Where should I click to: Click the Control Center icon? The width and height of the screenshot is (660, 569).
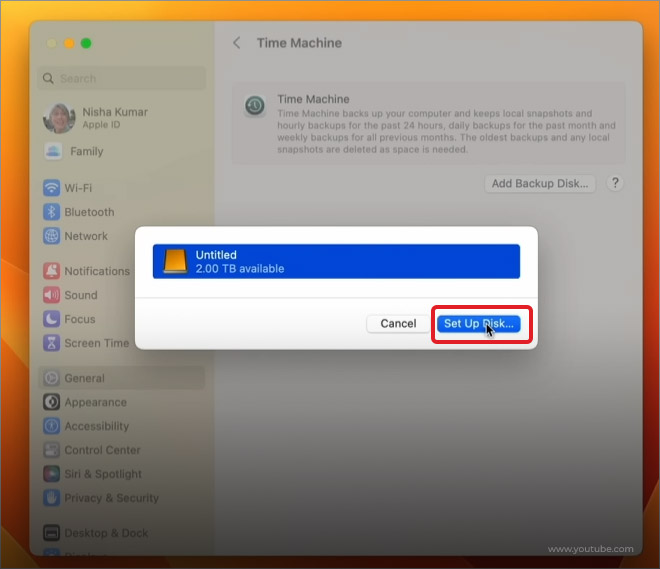(51, 450)
